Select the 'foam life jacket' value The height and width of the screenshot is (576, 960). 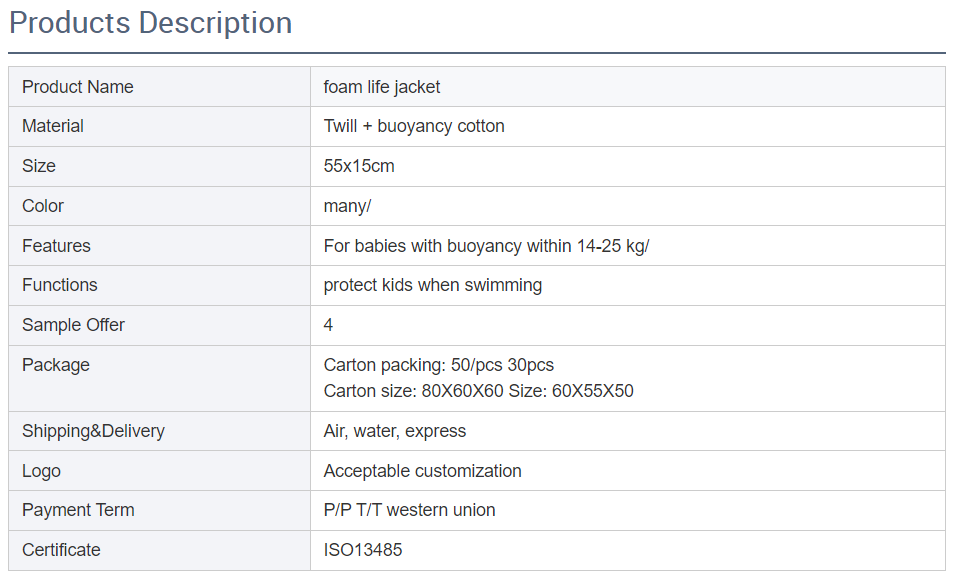point(382,87)
